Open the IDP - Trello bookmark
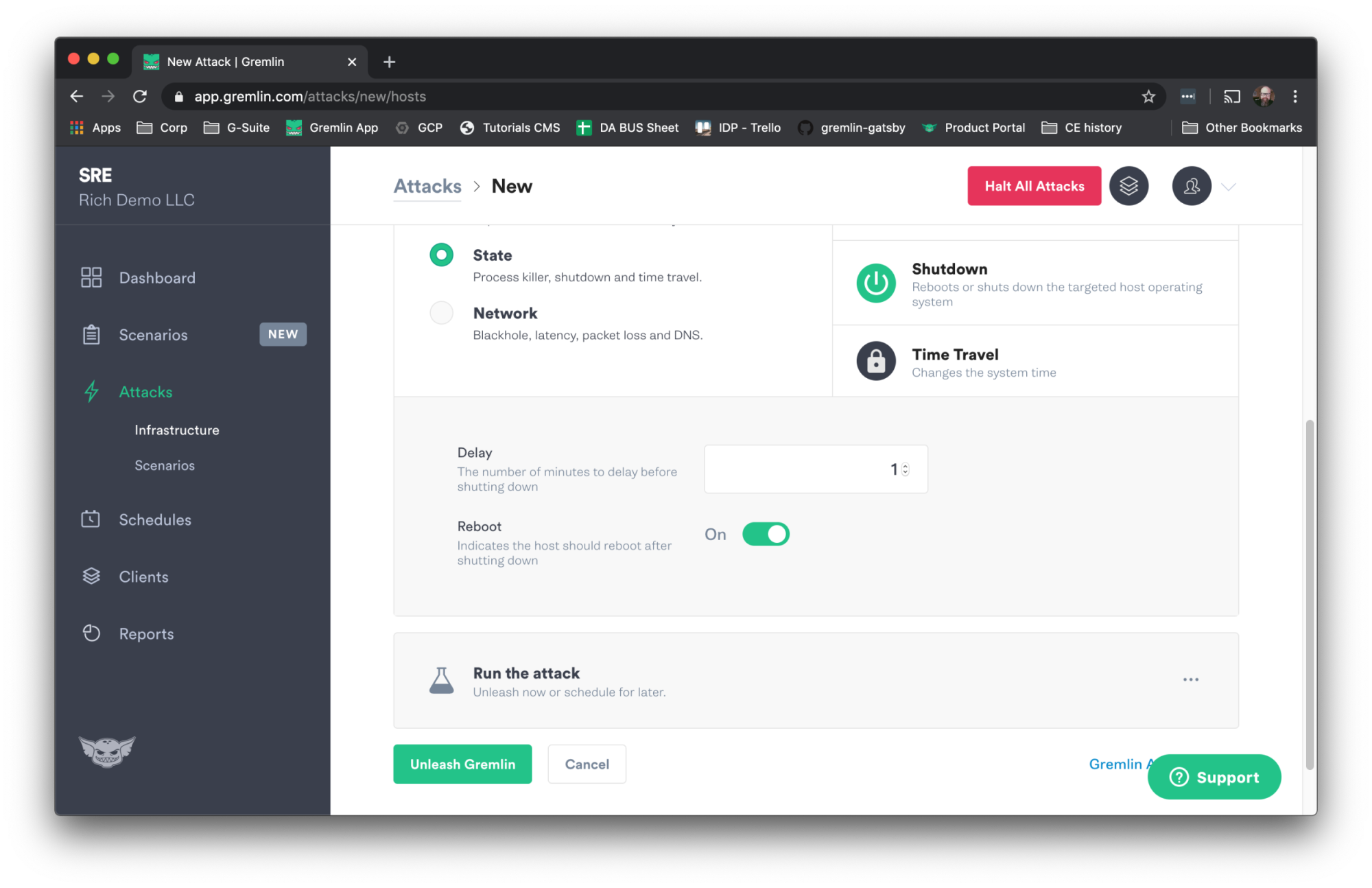 pyautogui.click(x=738, y=128)
